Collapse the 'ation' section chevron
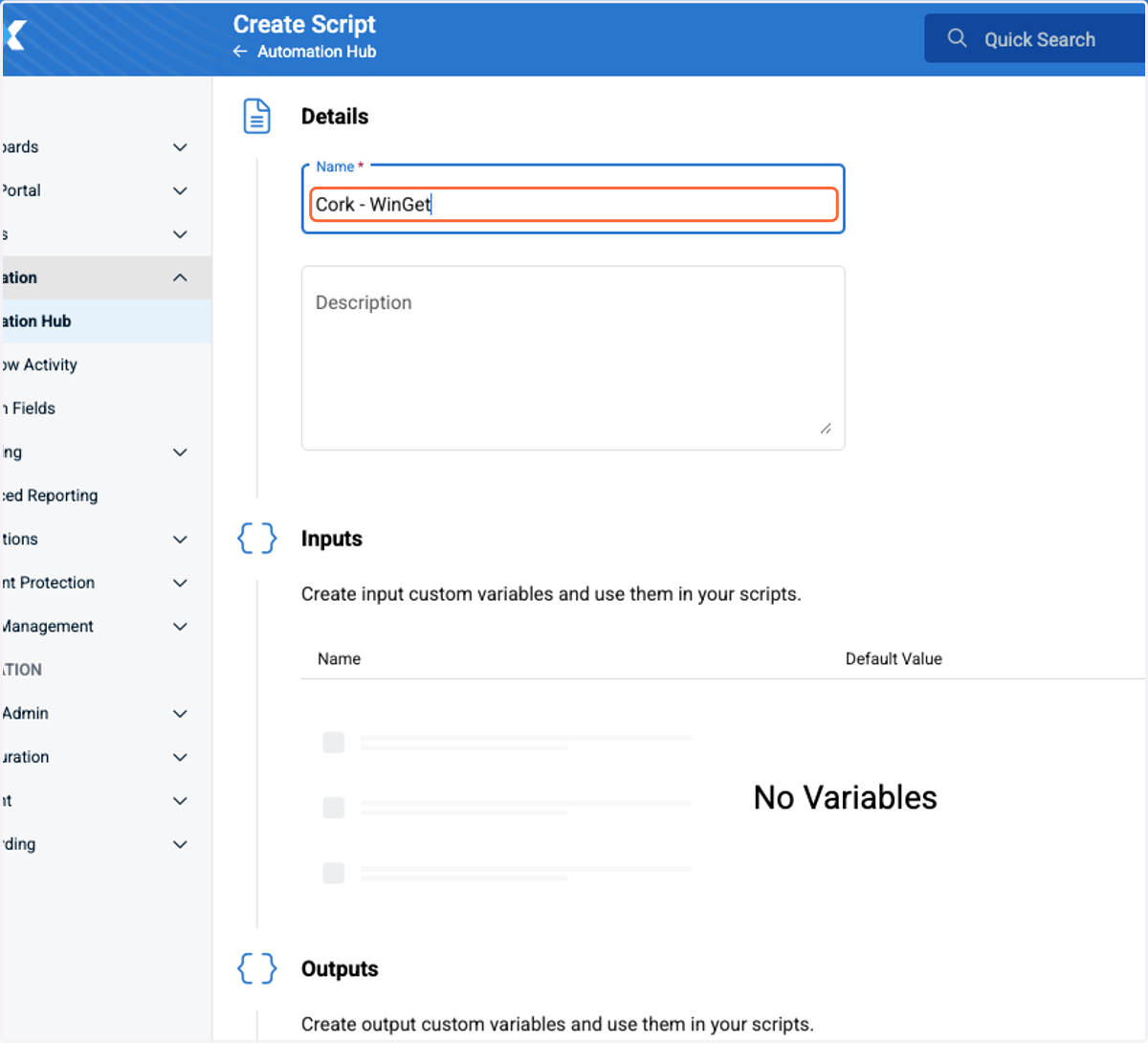1148x1043 pixels. 180,277
